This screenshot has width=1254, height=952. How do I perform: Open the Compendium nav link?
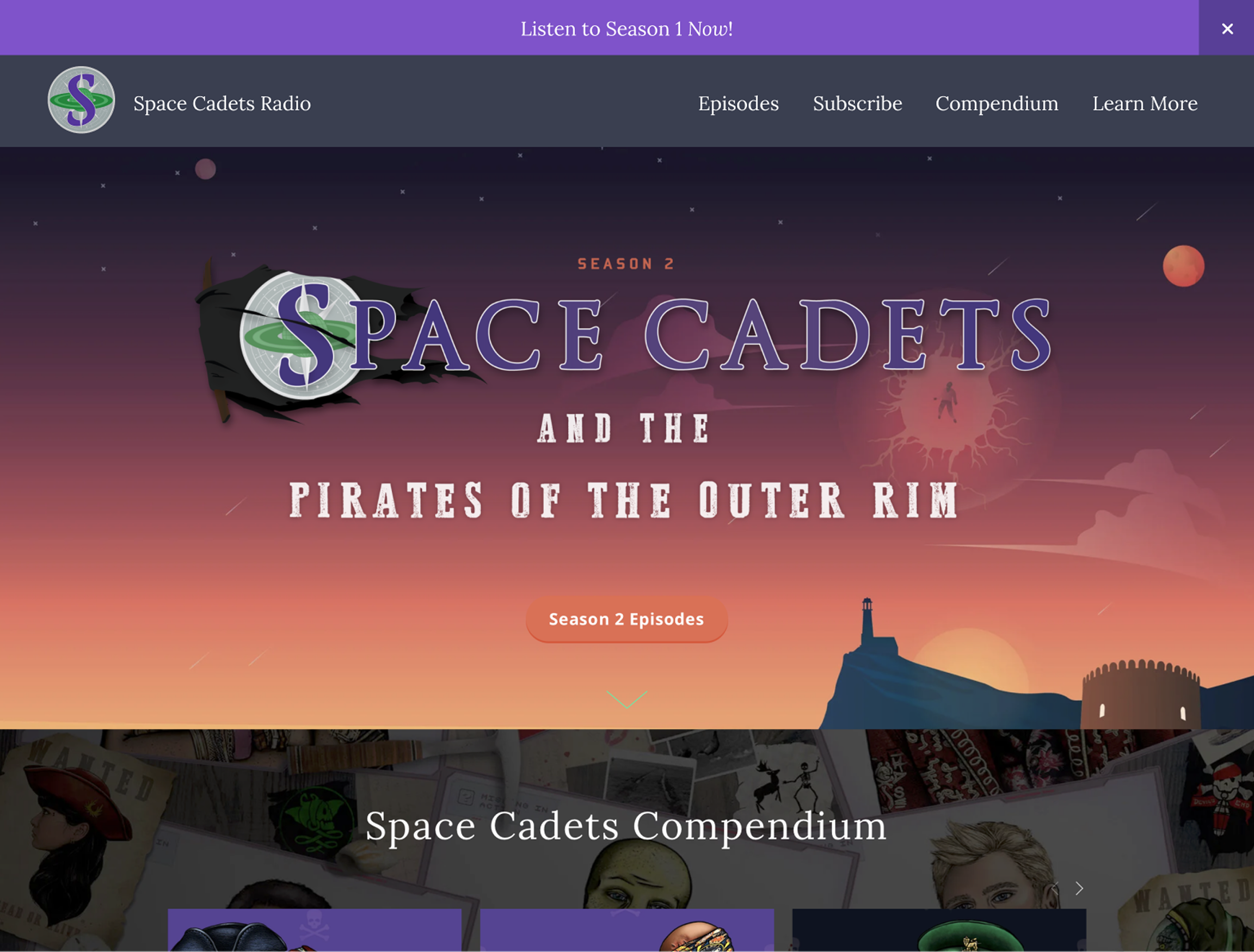(x=997, y=103)
